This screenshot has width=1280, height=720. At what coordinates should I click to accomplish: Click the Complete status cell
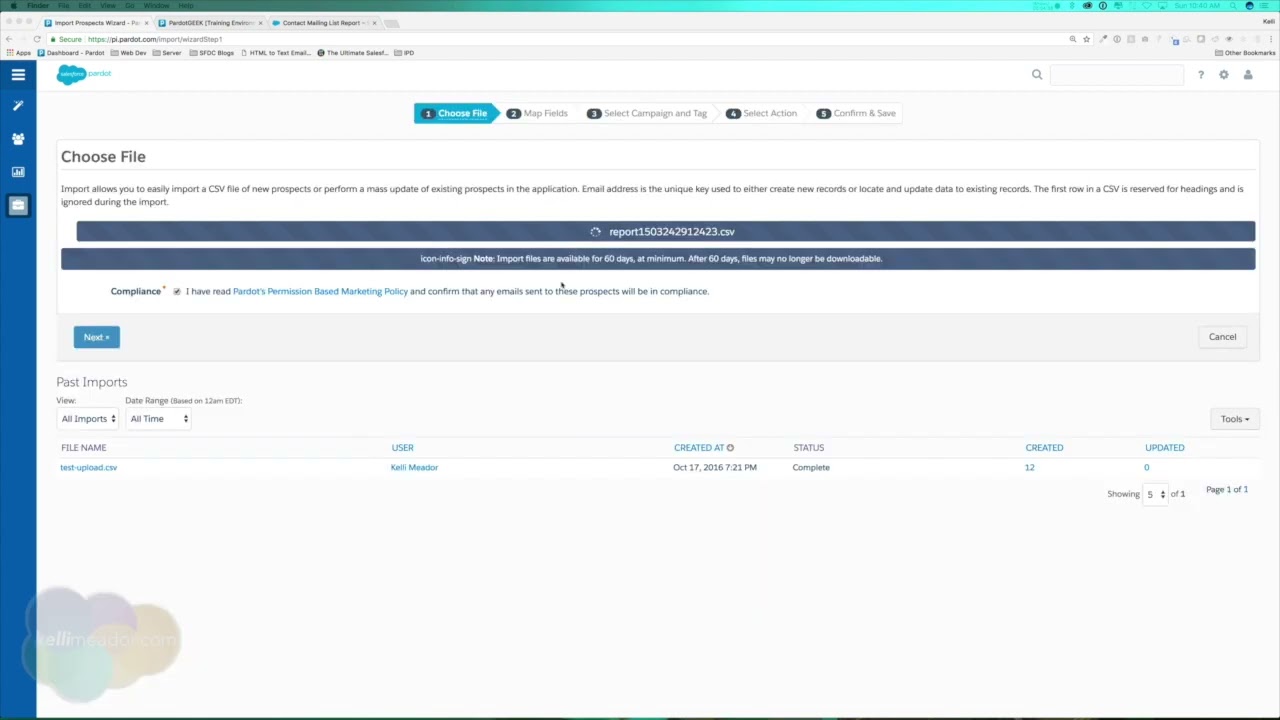coord(811,468)
